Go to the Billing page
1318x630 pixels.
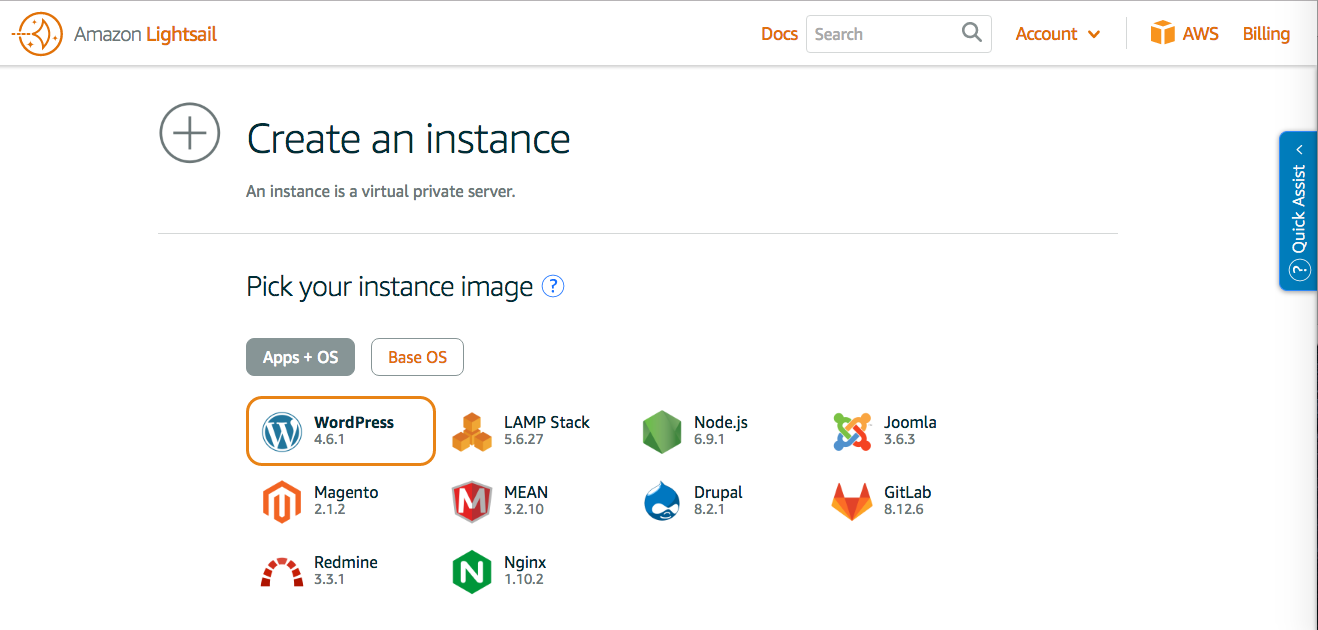[x=1266, y=34]
